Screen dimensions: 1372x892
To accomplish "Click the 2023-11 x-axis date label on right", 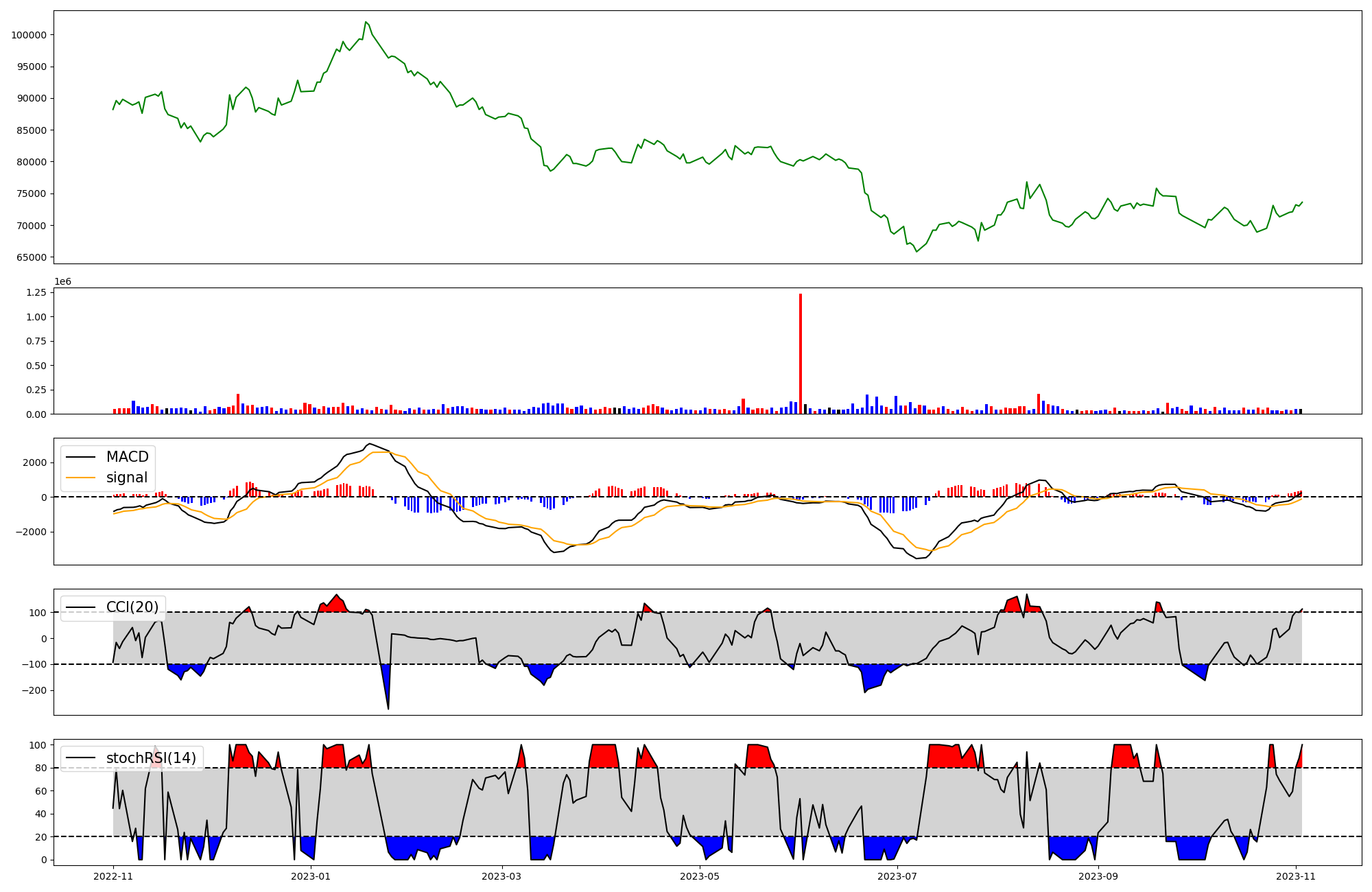I will 1296,876.
